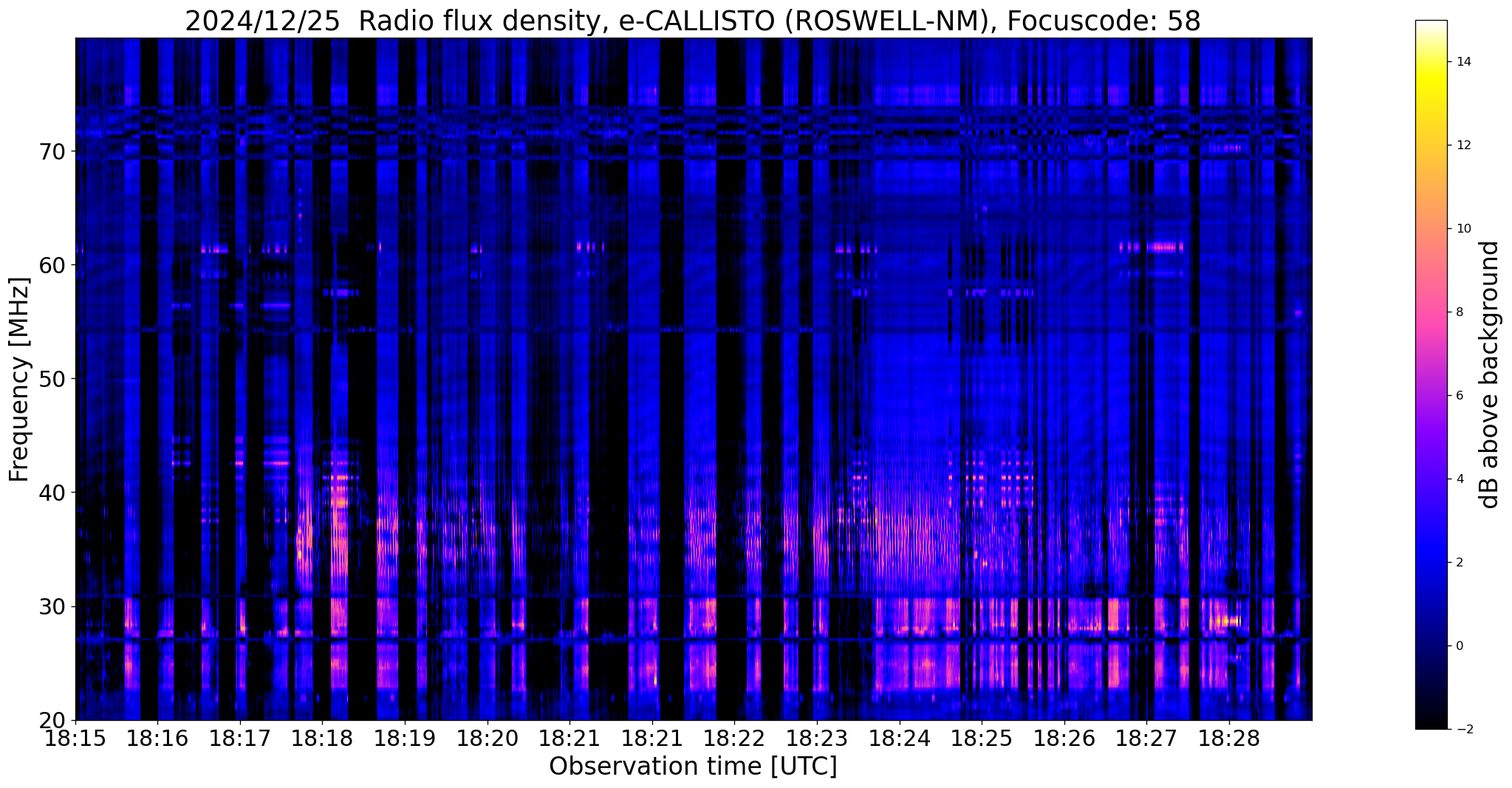Click inside the spectrogram plot area
This screenshot has width=1512, height=788.
[x=694, y=379]
